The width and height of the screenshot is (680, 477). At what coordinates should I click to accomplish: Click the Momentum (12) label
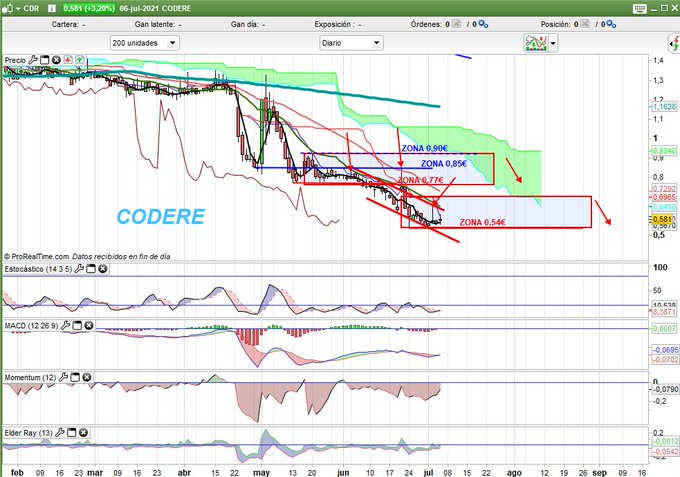tap(30, 378)
